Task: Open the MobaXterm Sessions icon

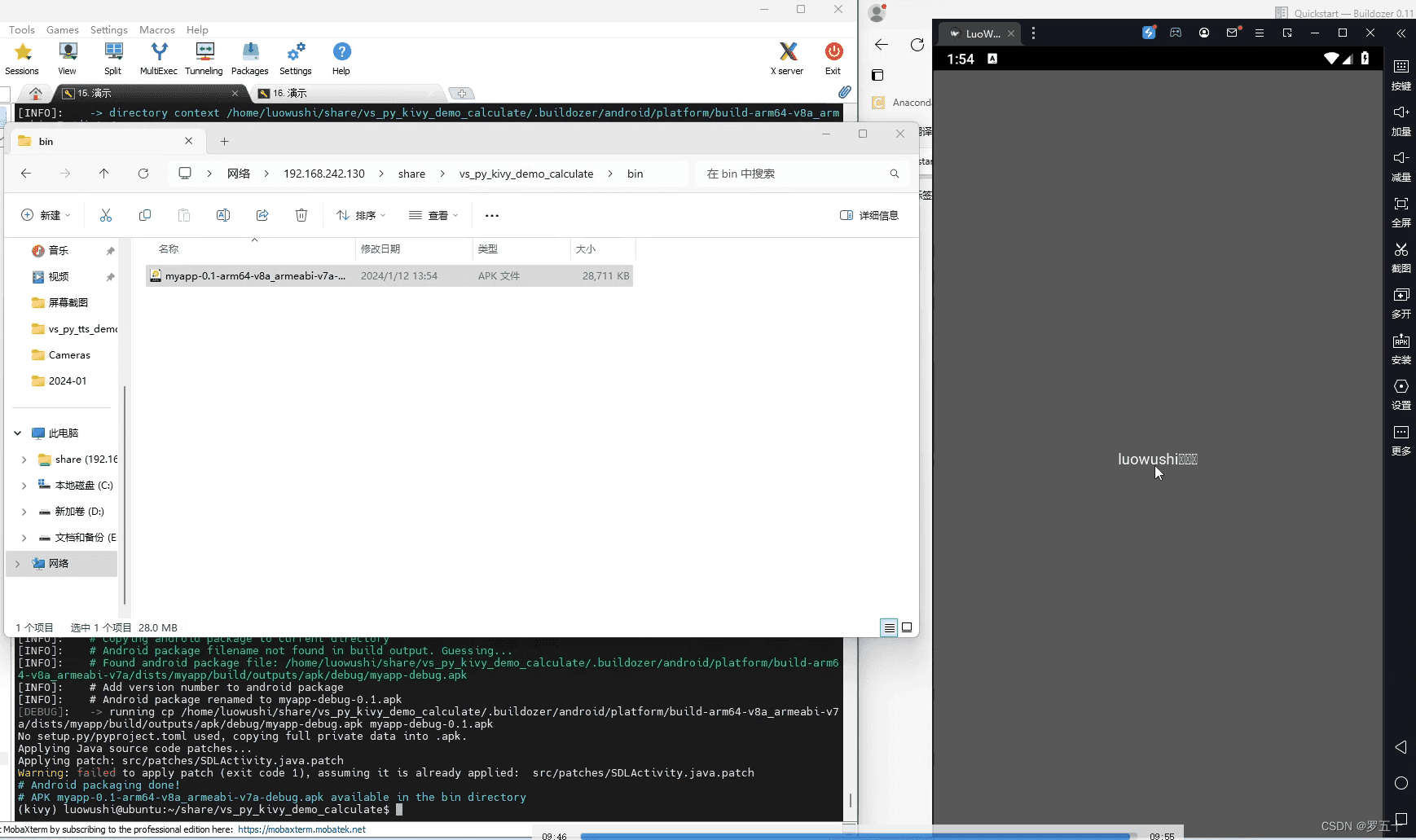Action: tap(22, 59)
